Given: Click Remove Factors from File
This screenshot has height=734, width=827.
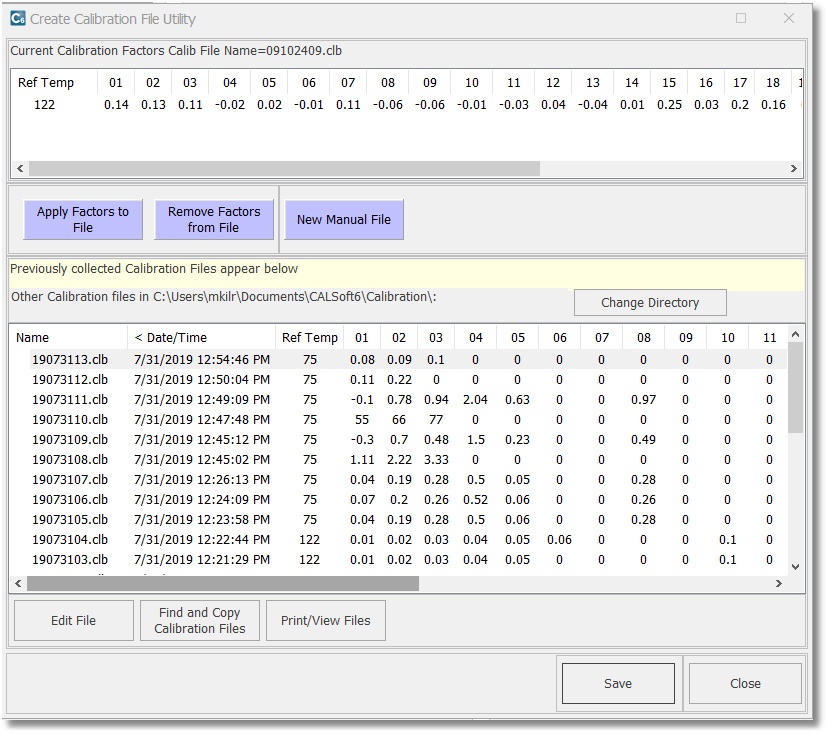Looking at the screenshot, I should [x=214, y=217].
